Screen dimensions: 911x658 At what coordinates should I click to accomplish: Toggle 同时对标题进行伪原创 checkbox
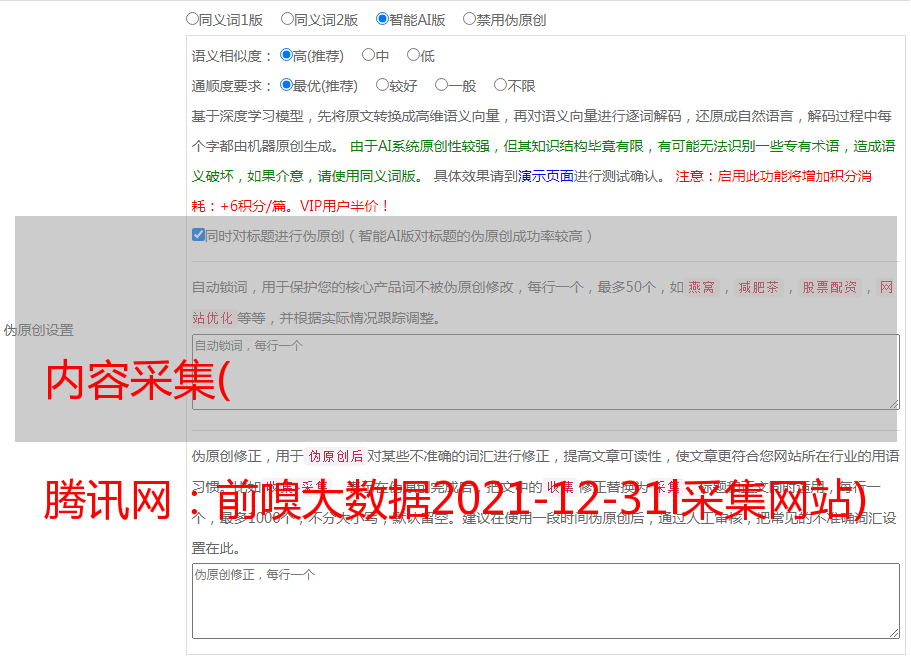198,235
